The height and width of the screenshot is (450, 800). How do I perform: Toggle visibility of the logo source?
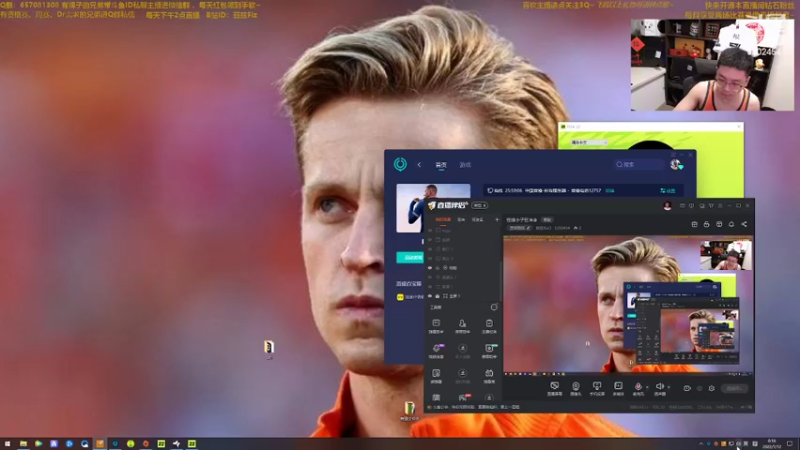point(430,231)
